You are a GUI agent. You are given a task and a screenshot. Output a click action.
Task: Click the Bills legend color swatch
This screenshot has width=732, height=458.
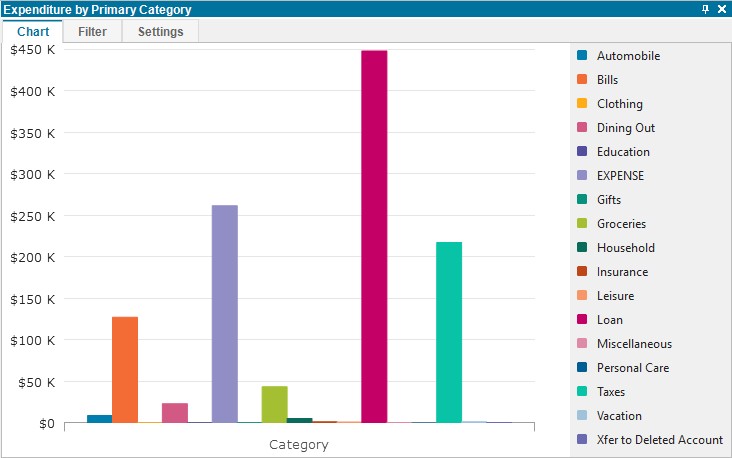[582, 79]
